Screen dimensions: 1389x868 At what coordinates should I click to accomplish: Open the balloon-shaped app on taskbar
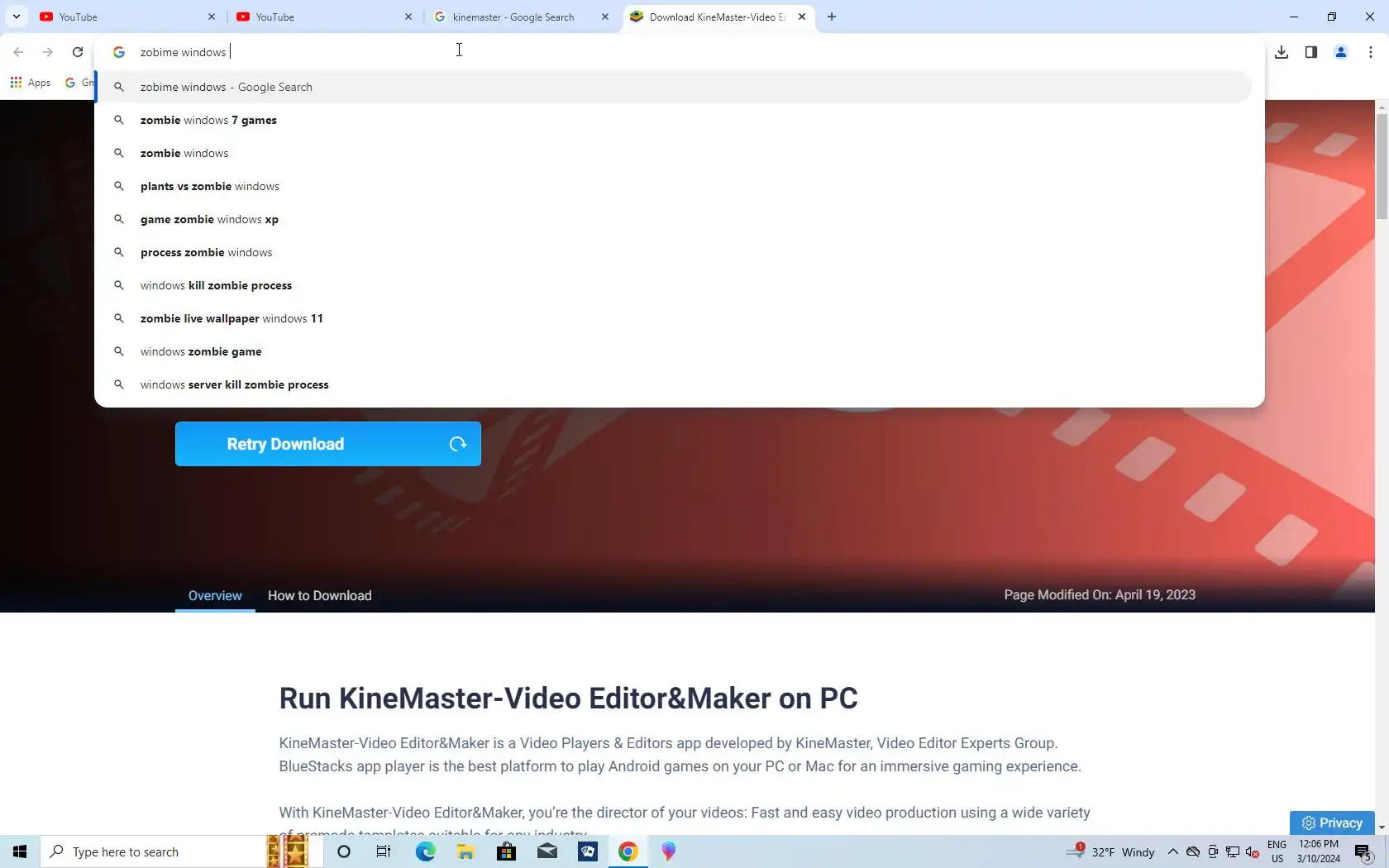[x=669, y=851]
